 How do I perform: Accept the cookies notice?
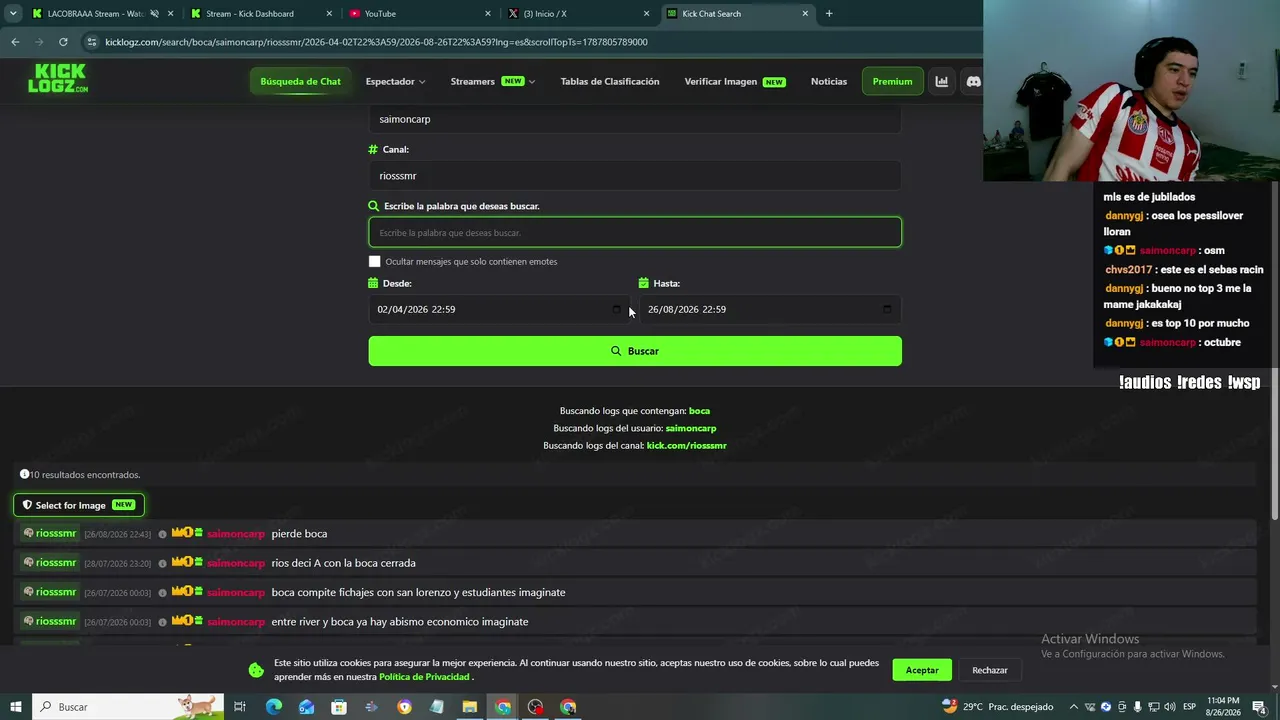tap(922, 670)
